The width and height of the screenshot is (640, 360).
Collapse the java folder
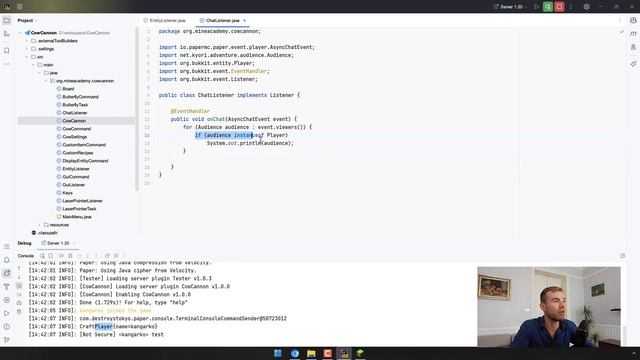[x=40, y=73]
